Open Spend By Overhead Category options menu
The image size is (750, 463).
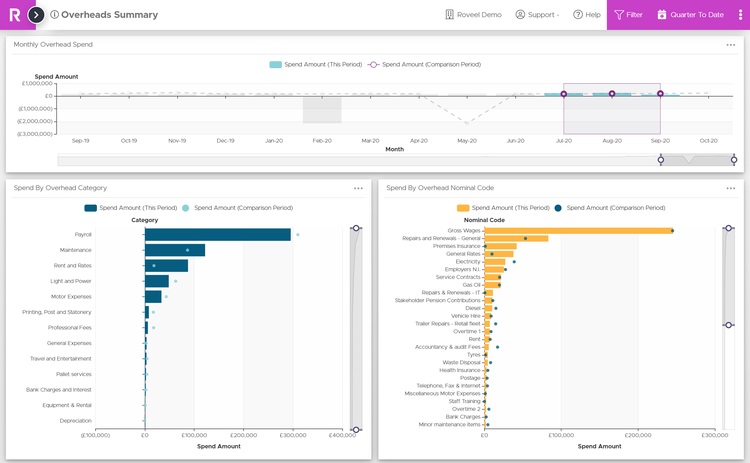click(358, 188)
